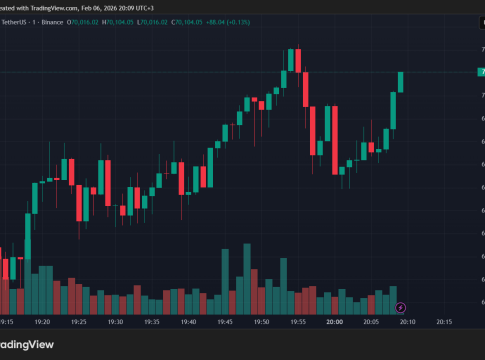485x360 pixels.
Task: Click the purple lightning bolt icon
Action: click(400, 308)
